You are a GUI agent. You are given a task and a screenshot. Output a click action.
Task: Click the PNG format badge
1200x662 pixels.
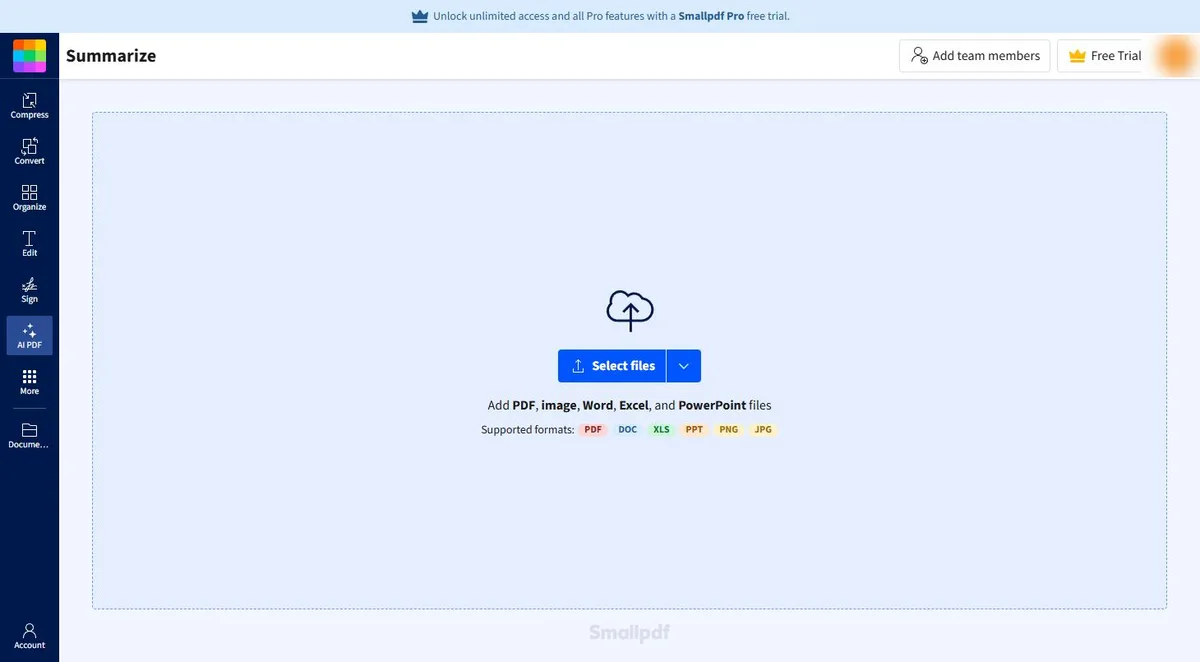click(728, 430)
